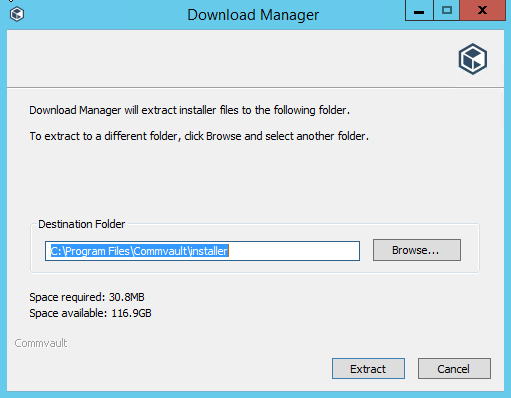Click the Commvault cube logo in header

click(473, 59)
